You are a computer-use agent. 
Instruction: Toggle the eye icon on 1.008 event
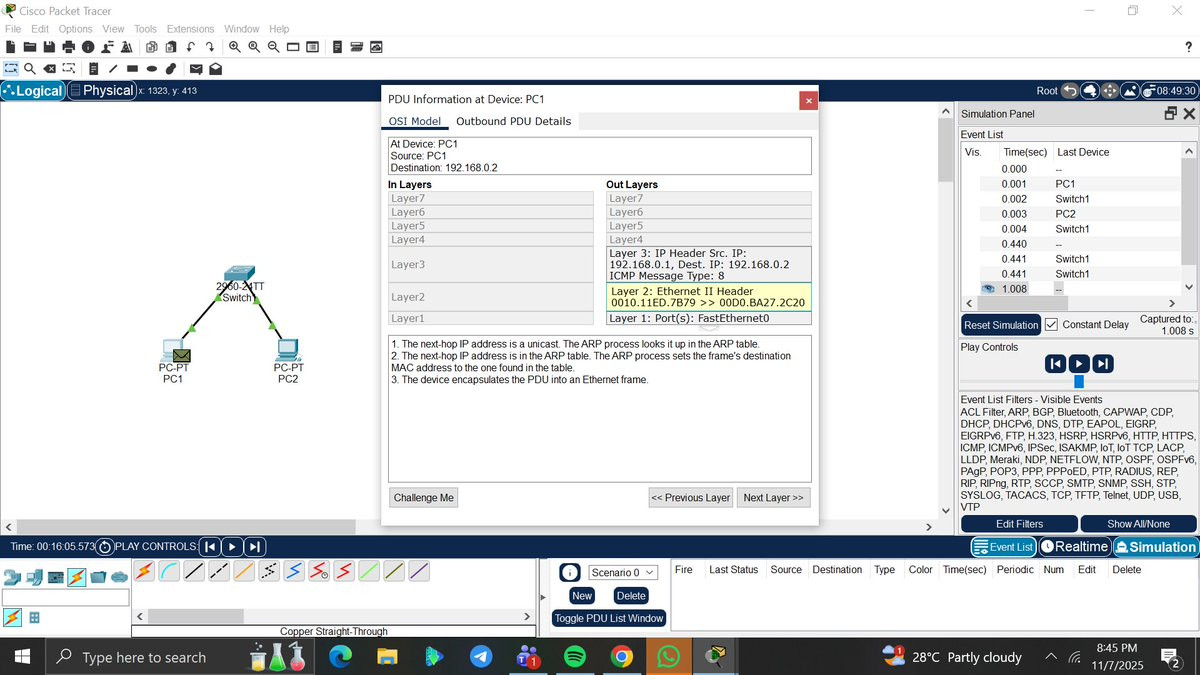click(x=987, y=289)
